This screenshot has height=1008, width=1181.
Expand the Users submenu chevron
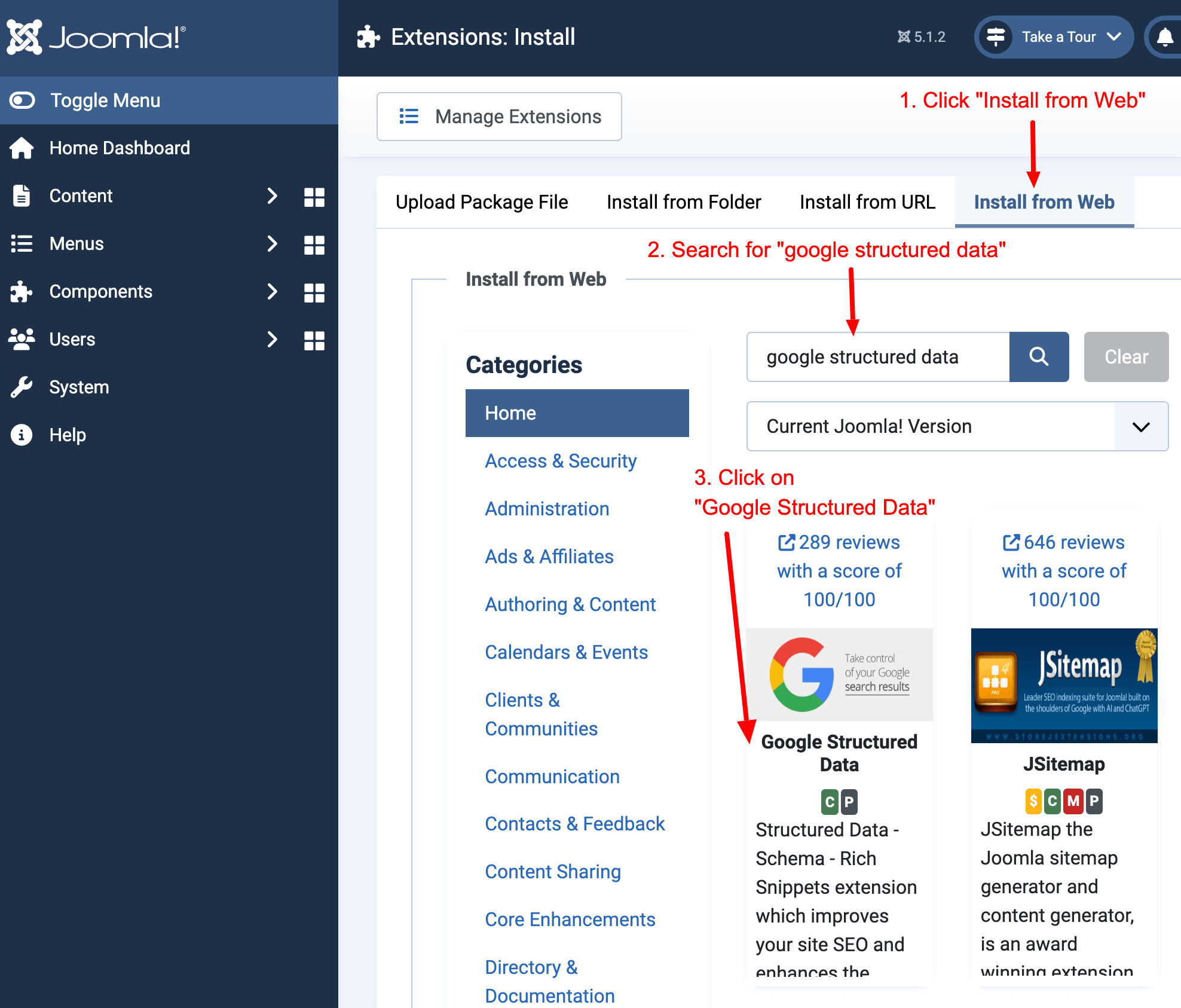272,339
